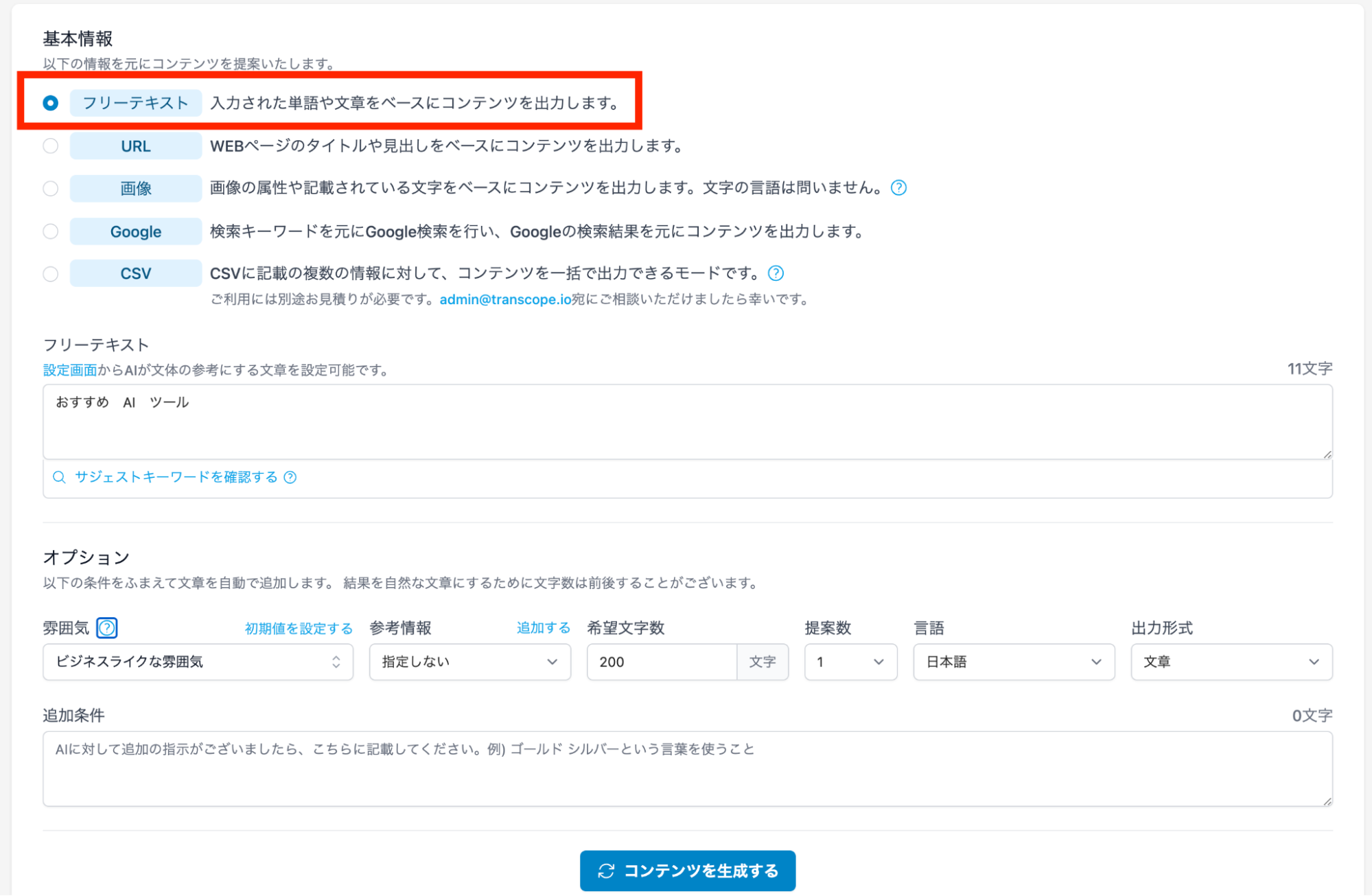Image resolution: width=1372 pixels, height=896 pixels.
Task: Click help icon next to CSV description
Action: tap(776, 273)
